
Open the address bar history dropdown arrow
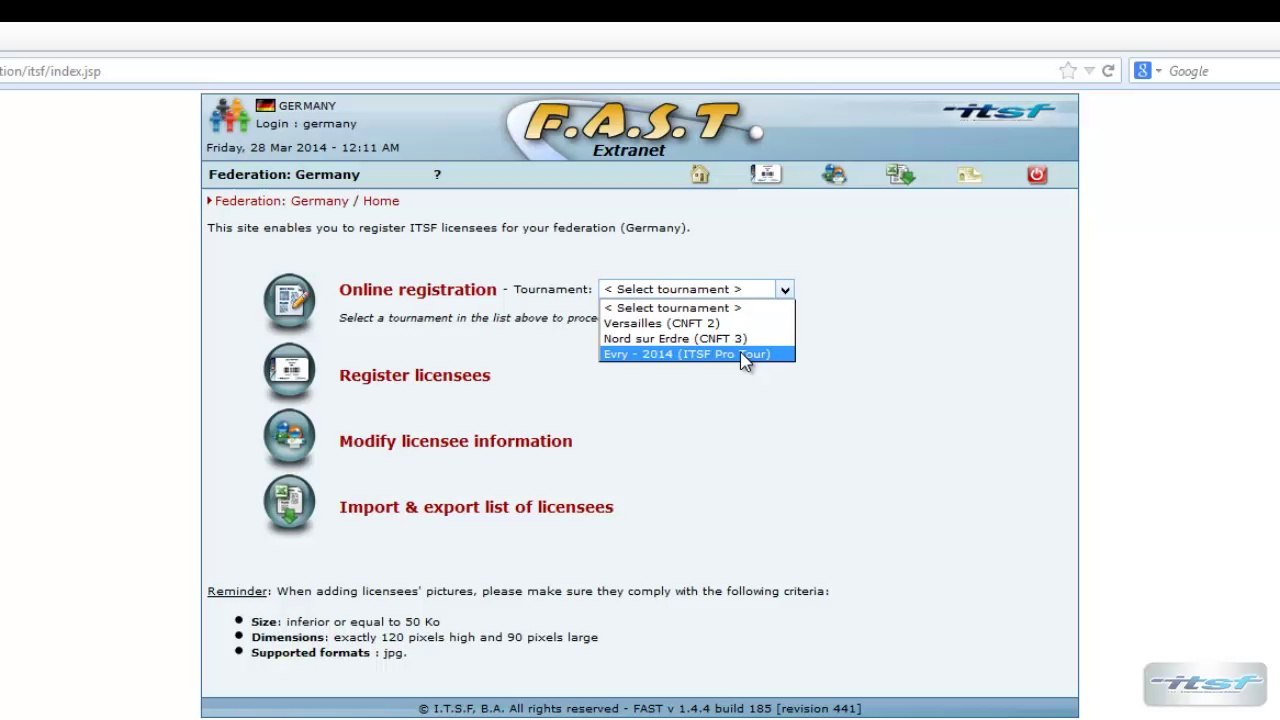click(x=1089, y=71)
